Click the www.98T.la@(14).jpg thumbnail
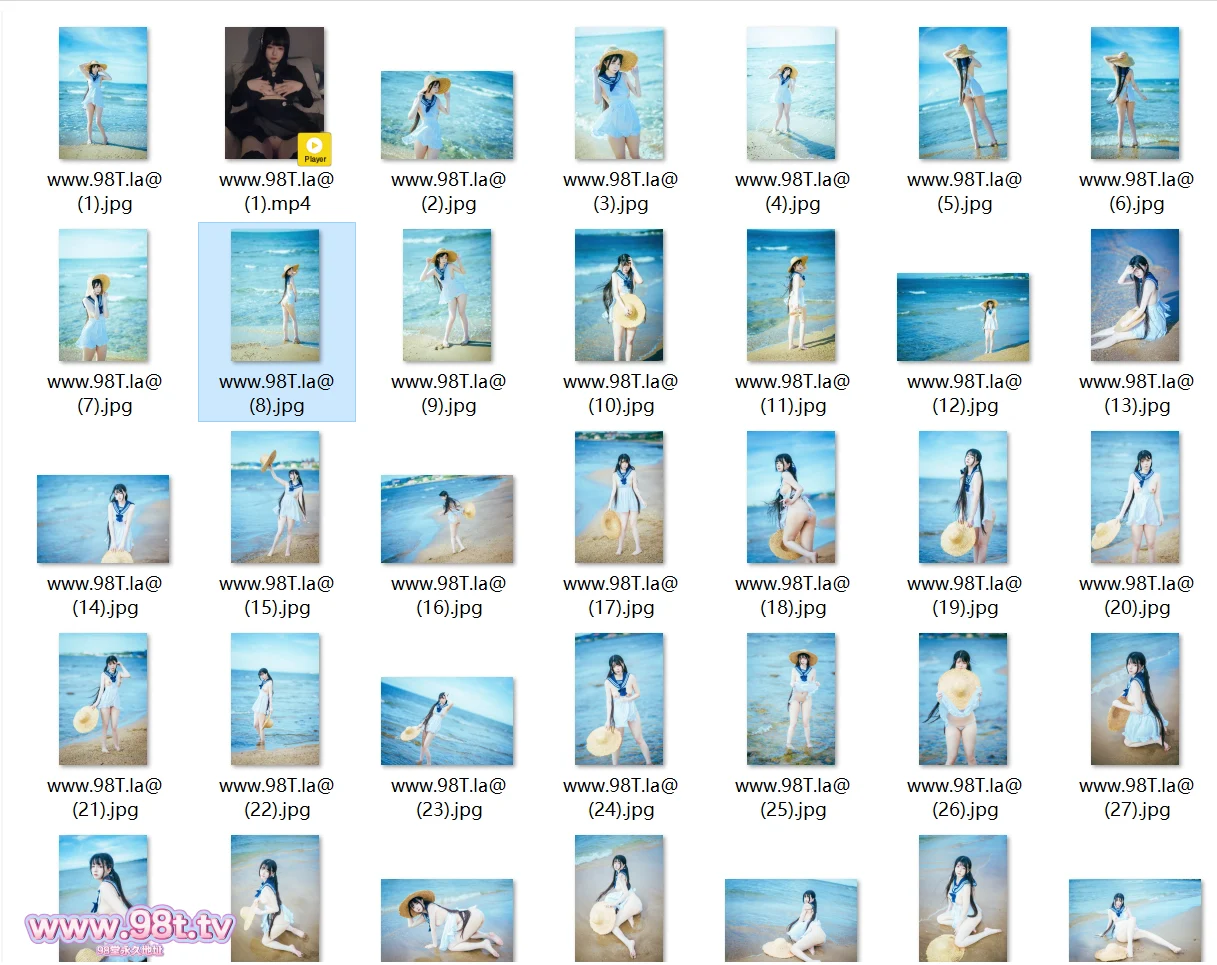Viewport: 1217px width, 965px height. (103, 519)
